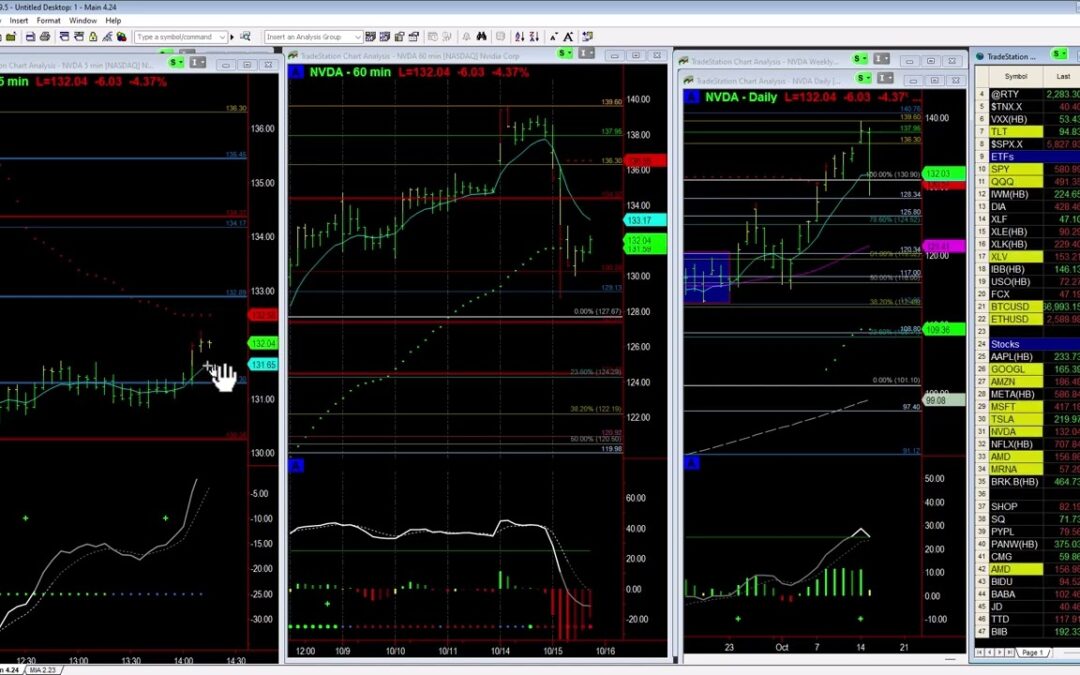Image resolution: width=1080 pixels, height=675 pixels.
Task: Select the MRNA row in radar list
Action: click(1028, 469)
